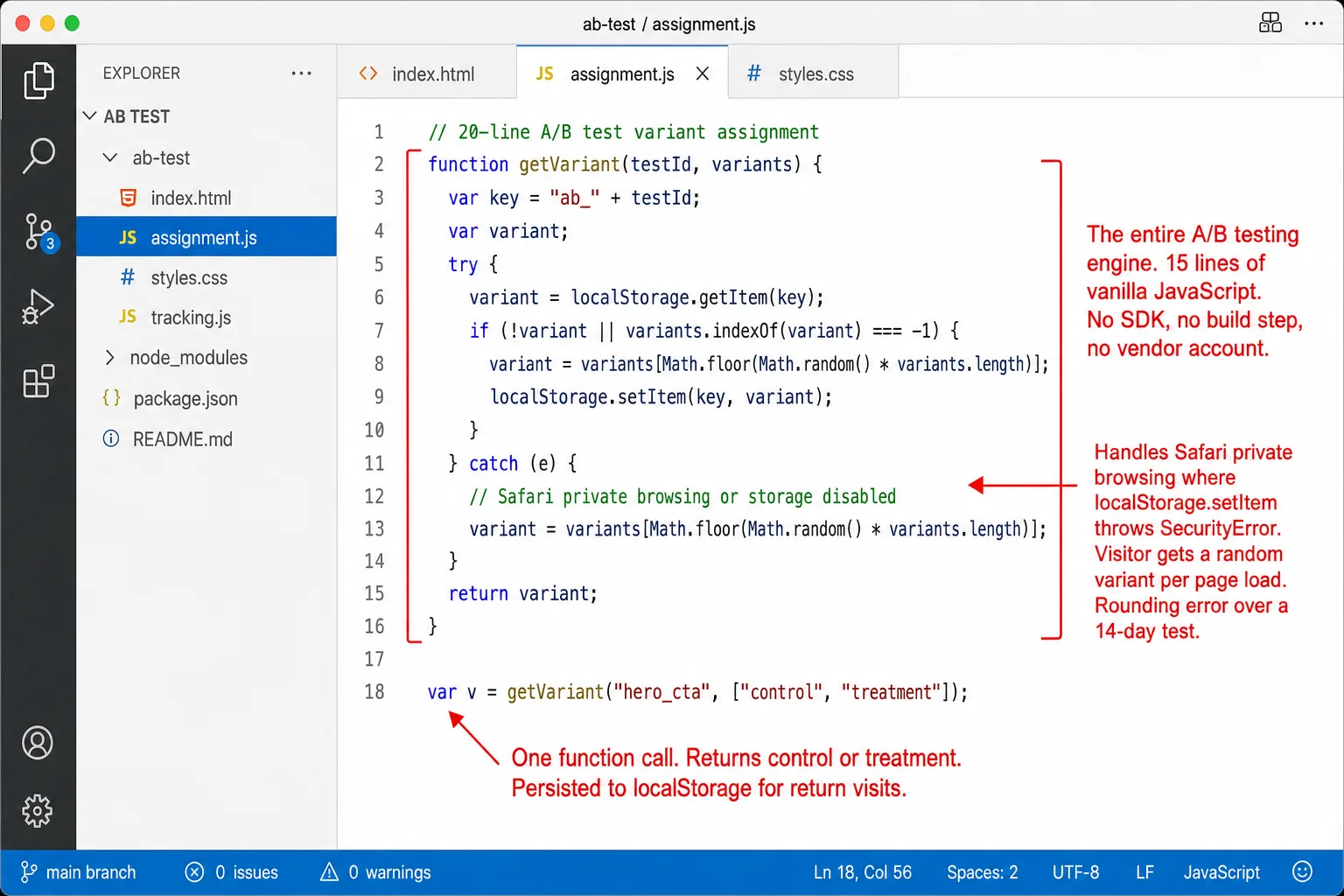
Task: Click the EXPLORER panel title
Action: pyautogui.click(x=141, y=73)
